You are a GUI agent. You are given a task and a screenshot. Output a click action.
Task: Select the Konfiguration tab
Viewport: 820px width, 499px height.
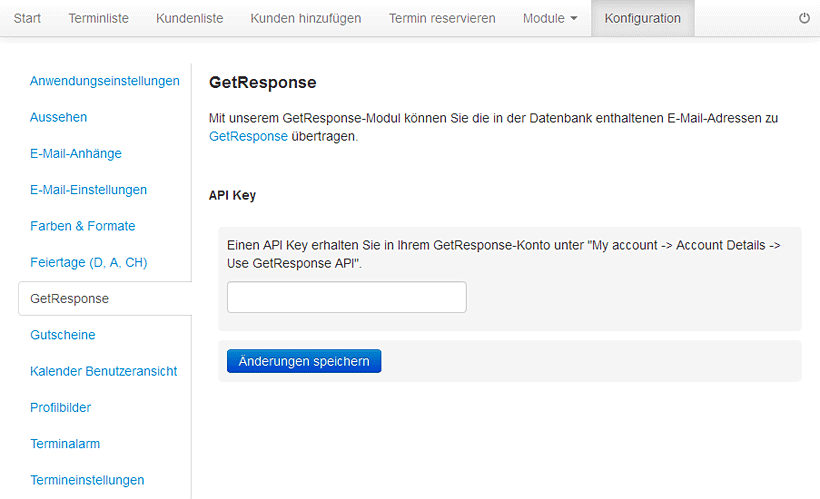point(643,18)
